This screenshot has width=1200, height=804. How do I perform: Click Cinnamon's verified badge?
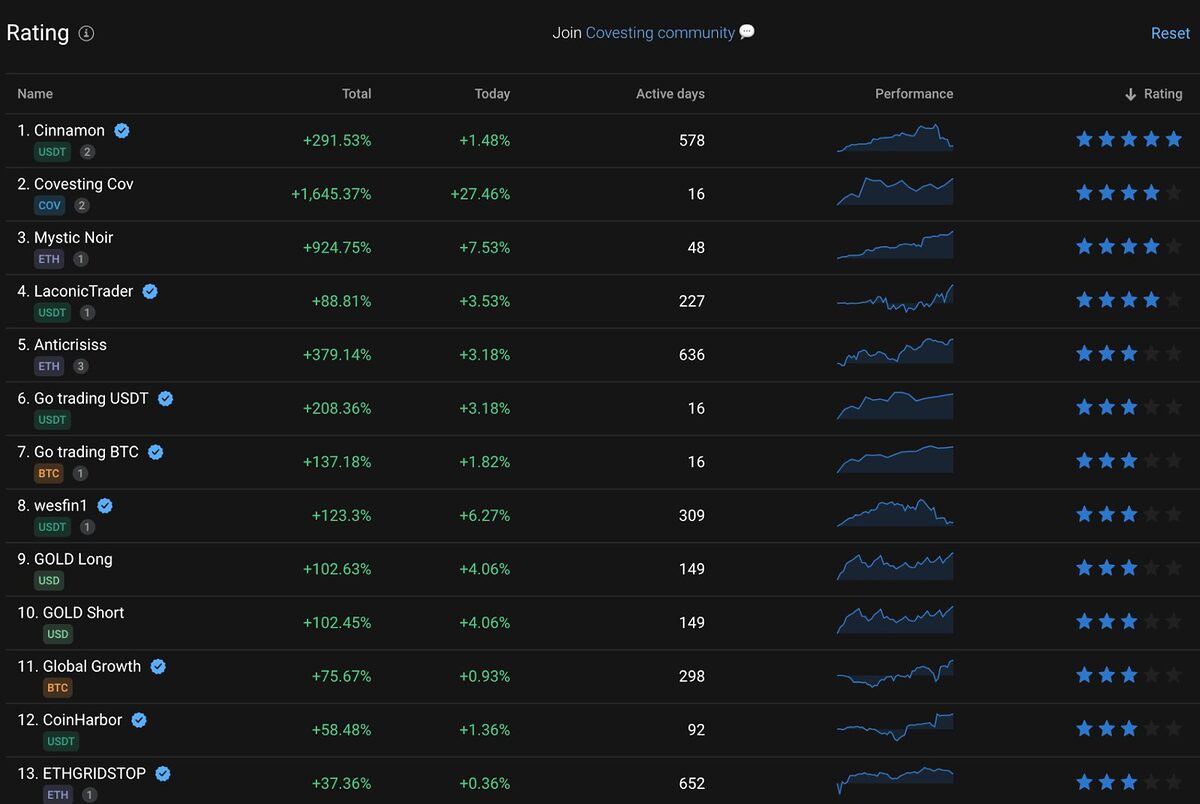pyautogui.click(x=122, y=130)
